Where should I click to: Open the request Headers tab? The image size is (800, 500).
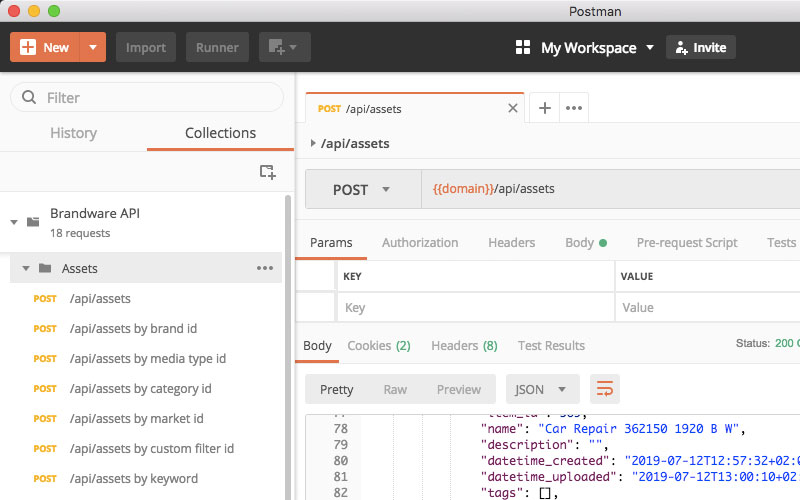tap(512, 243)
